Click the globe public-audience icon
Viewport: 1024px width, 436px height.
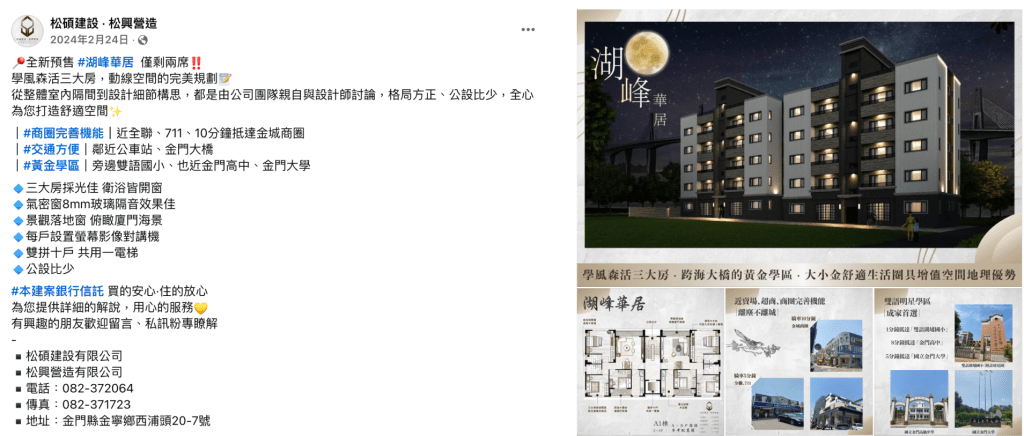(x=144, y=40)
